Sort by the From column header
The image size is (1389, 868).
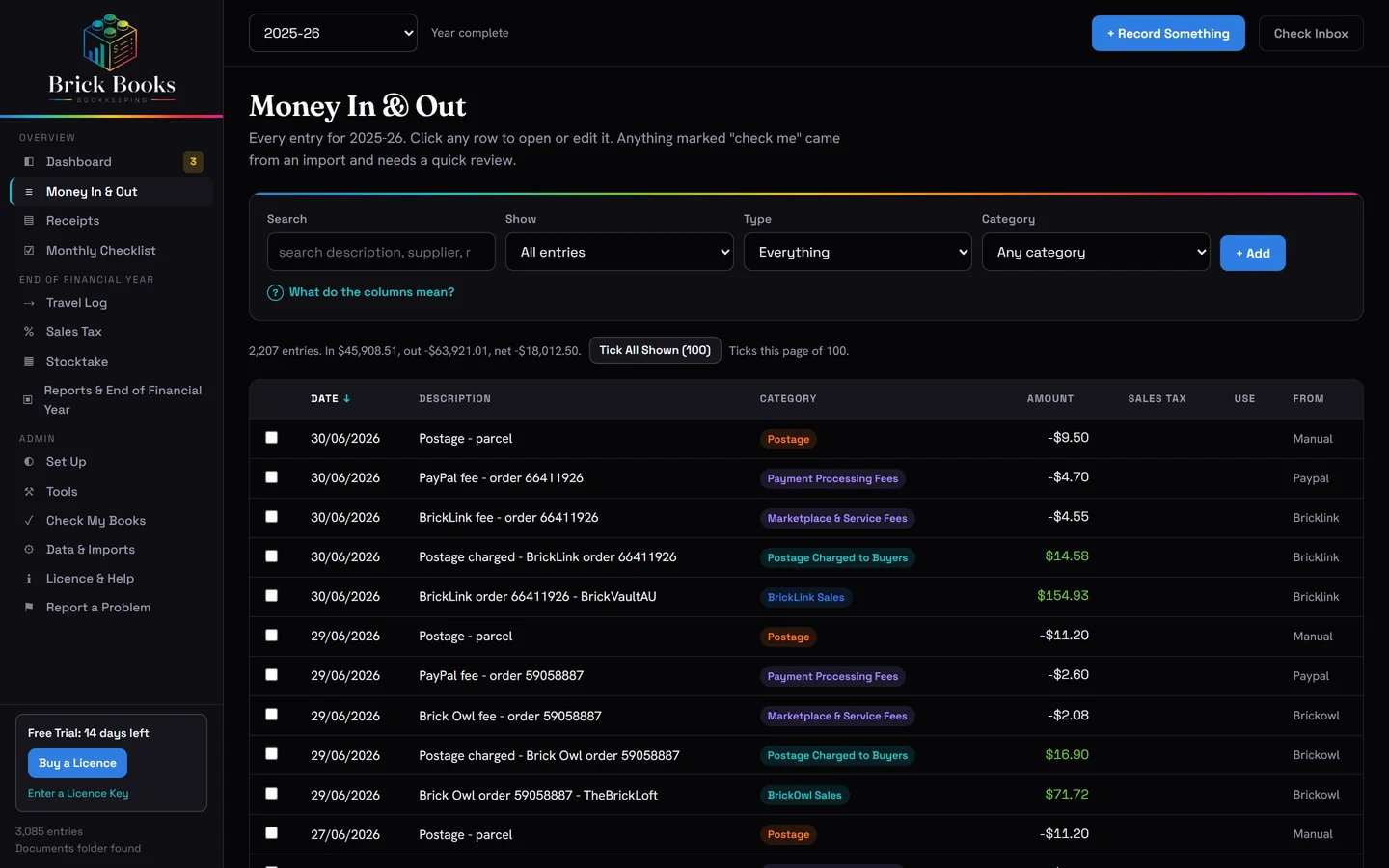1308,399
